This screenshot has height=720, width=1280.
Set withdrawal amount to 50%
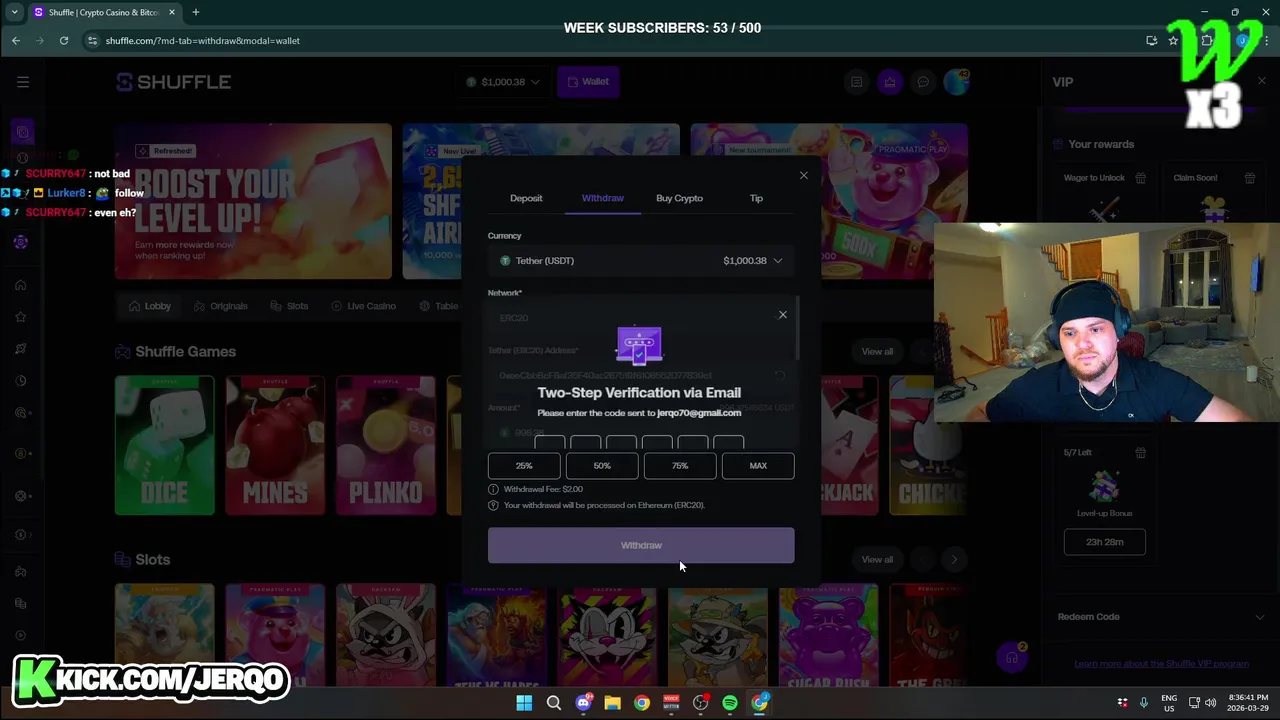pyautogui.click(x=602, y=466)
